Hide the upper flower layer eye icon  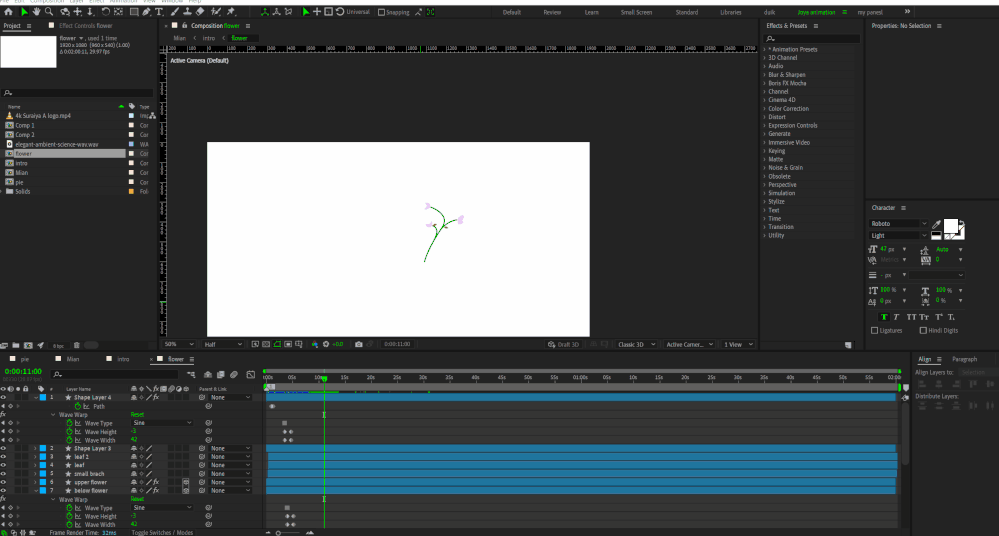pos(3,482)
